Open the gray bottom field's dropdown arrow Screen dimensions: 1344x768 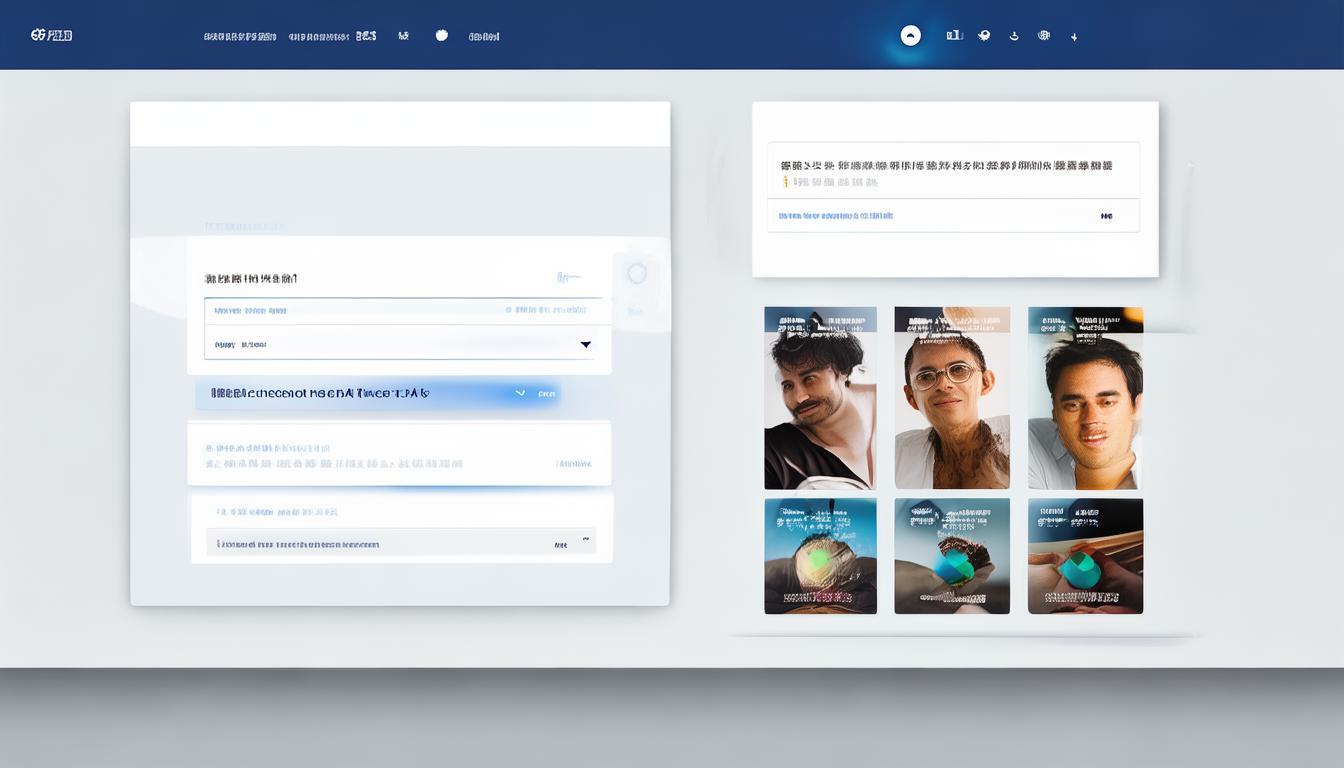click(x=586, y=539)
